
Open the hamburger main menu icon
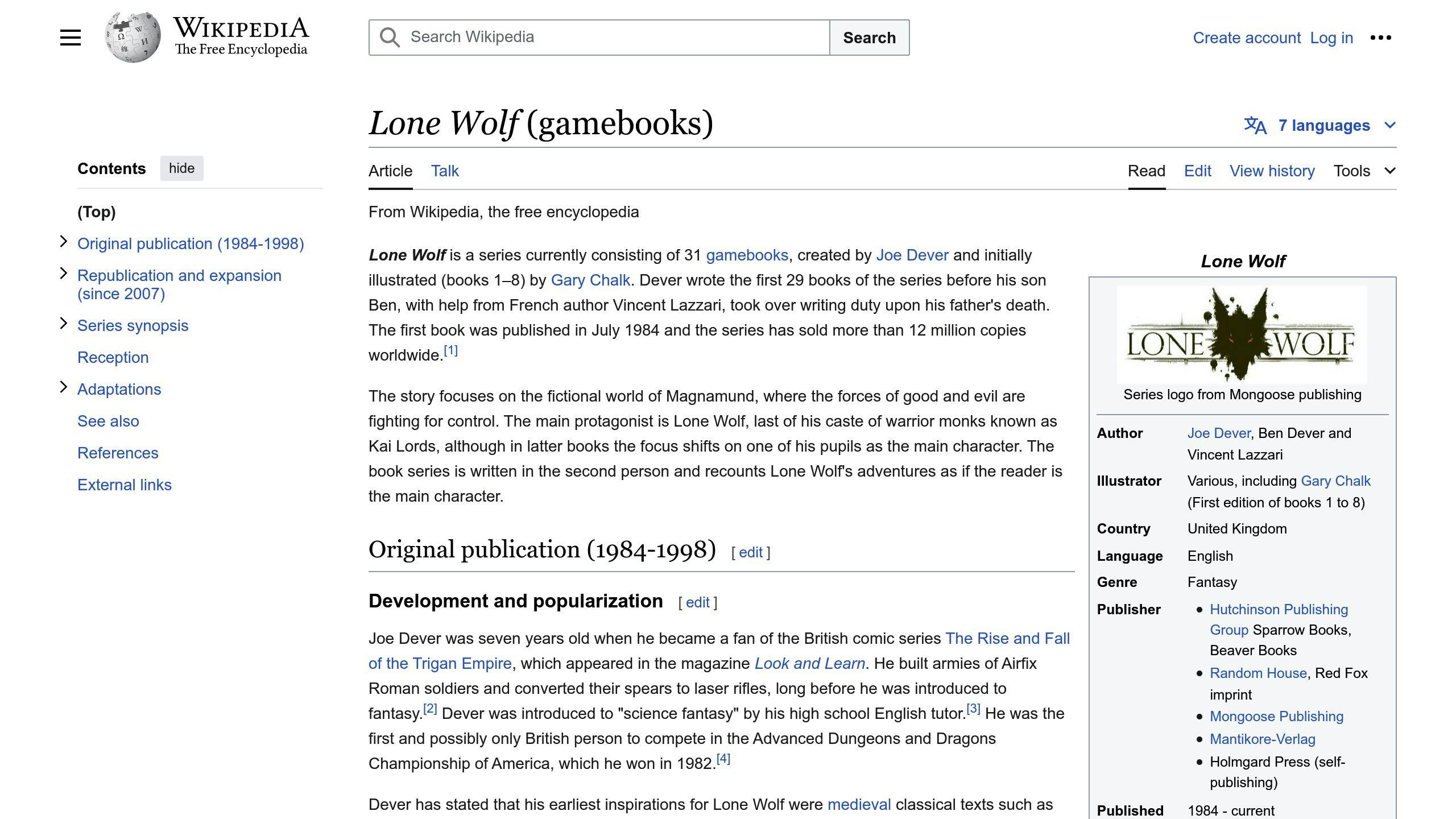[71, 38]
